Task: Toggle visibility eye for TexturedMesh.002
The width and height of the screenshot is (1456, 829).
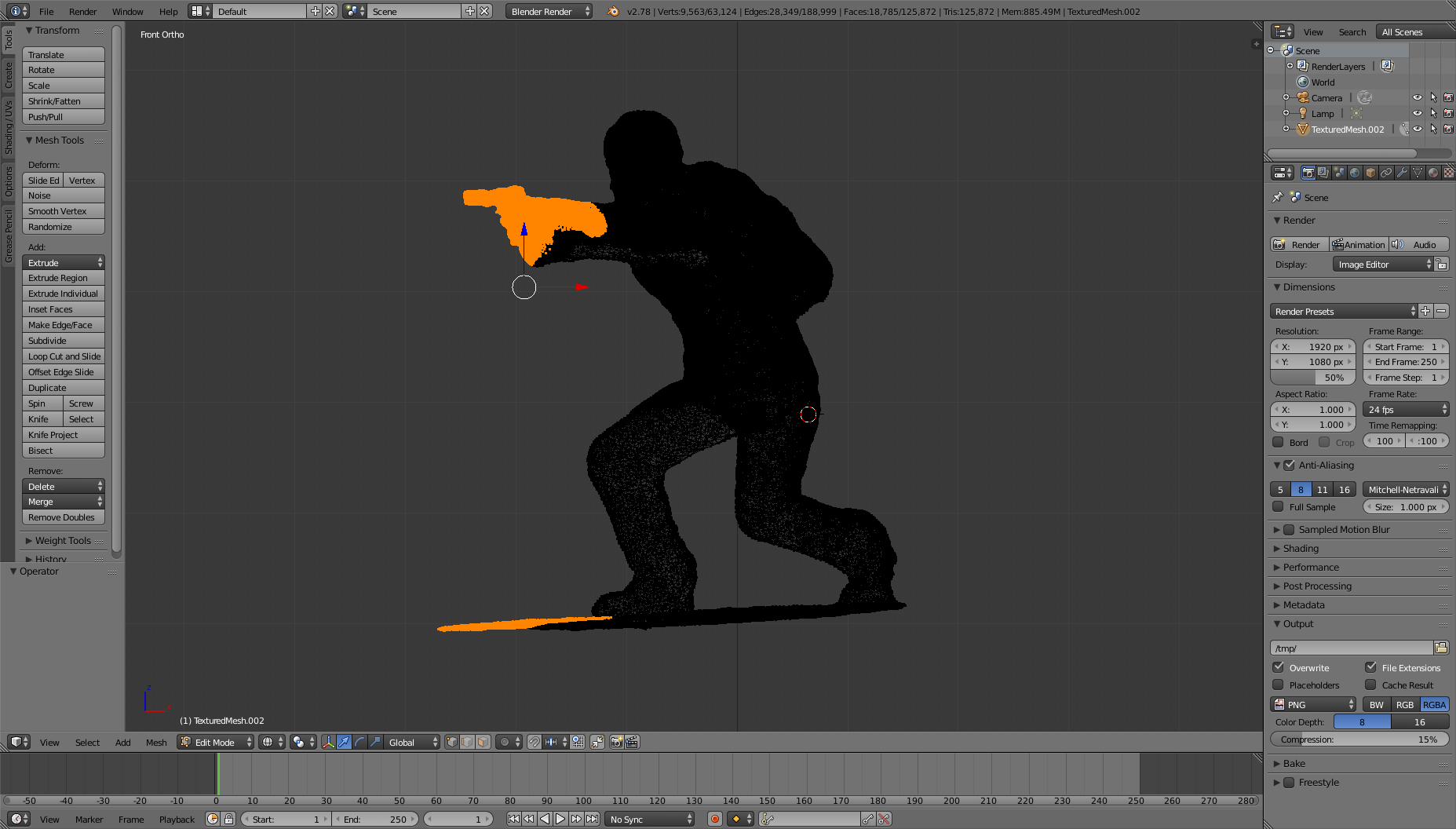Action: [x=1418, y=129]
